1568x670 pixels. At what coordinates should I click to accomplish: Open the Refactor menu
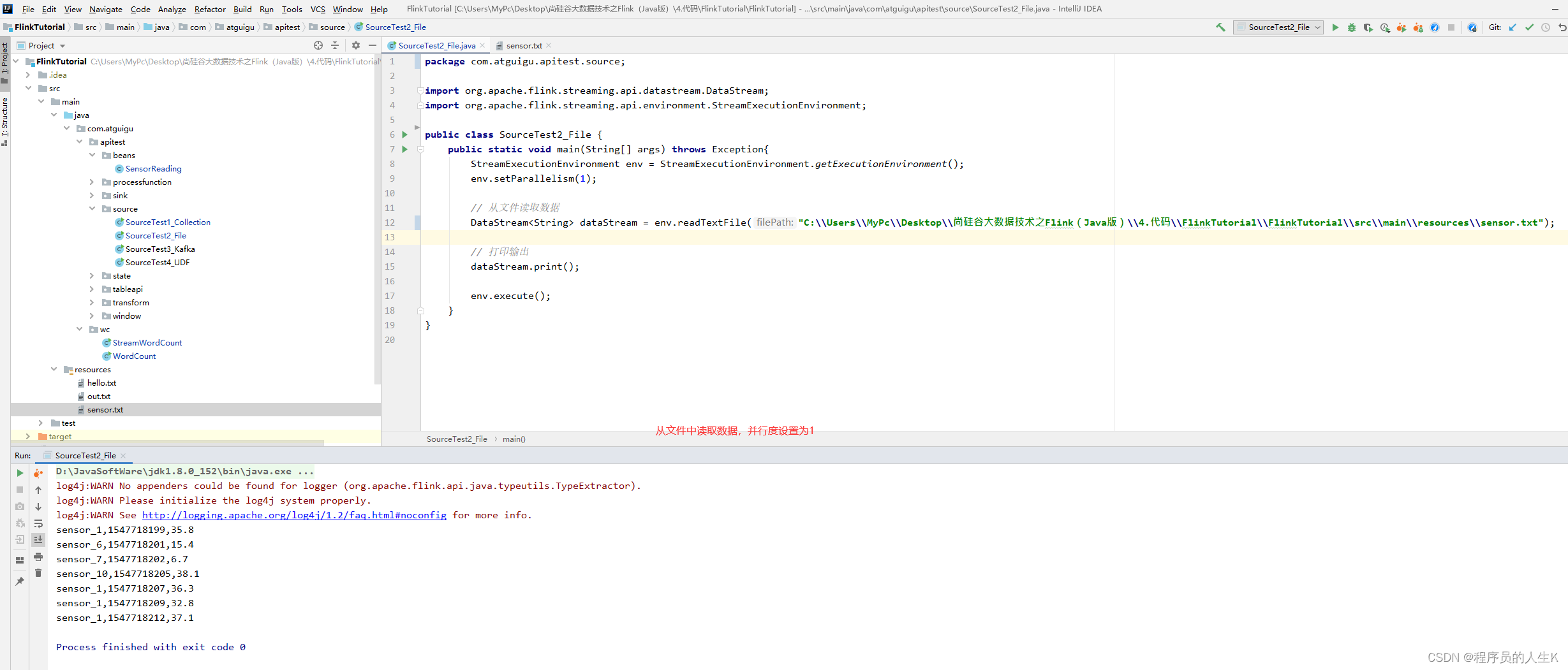click(210, 9)
